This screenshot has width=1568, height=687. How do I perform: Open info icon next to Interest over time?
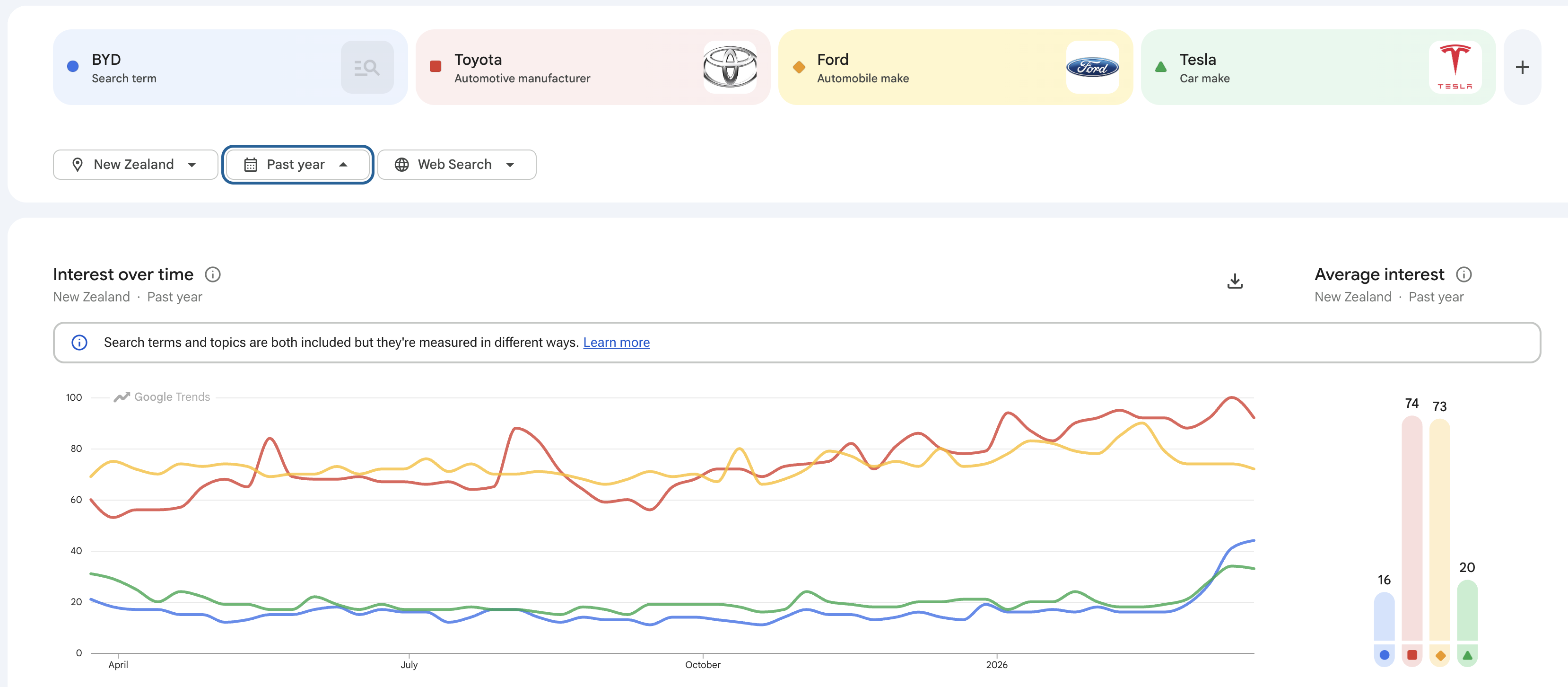[212, 275]
